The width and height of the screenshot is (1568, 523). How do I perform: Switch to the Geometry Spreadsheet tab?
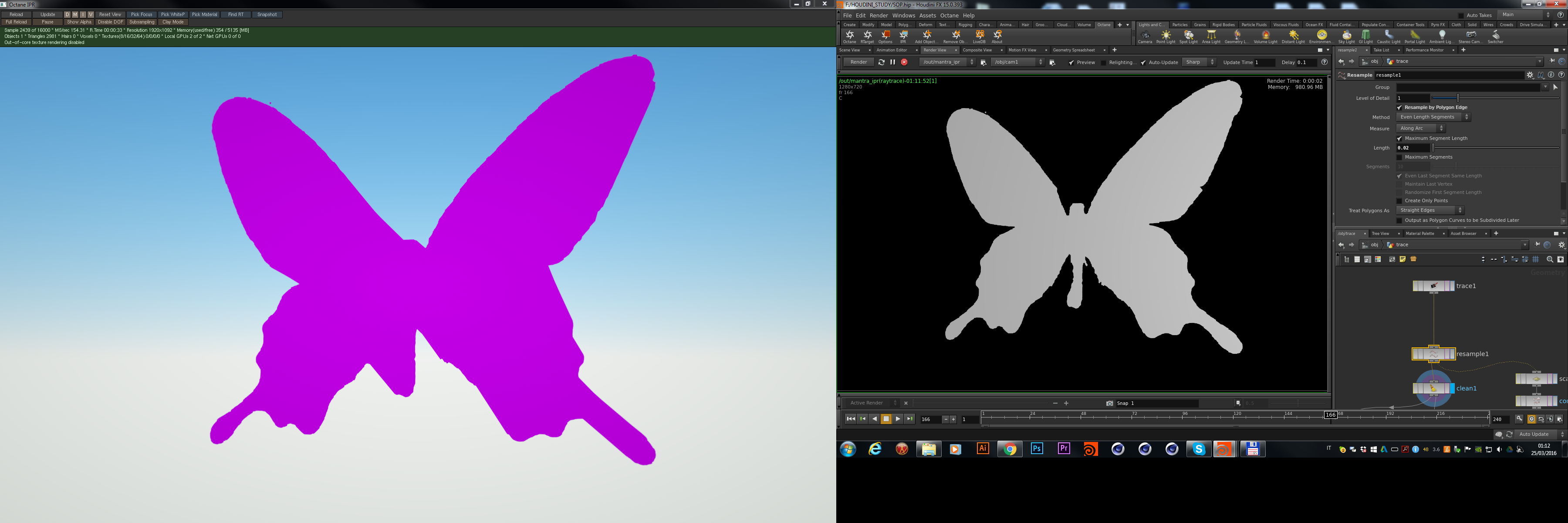[1074, 50]
